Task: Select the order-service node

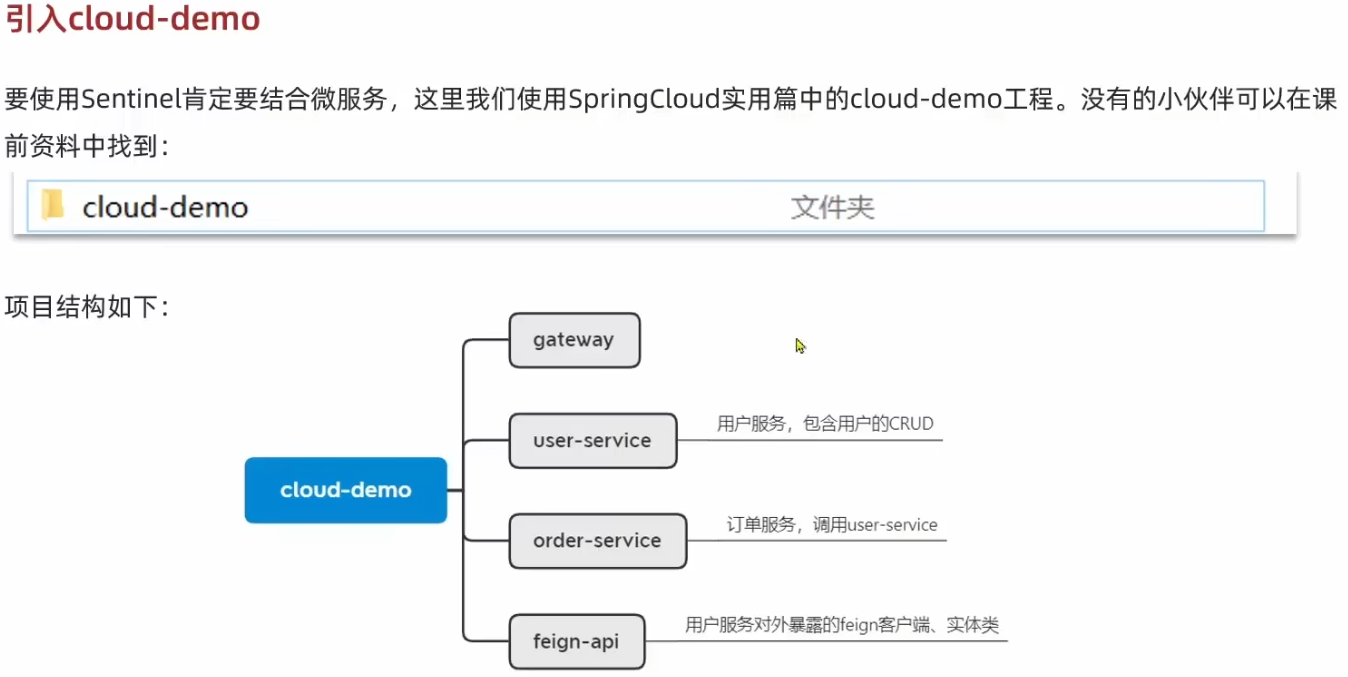Action: 598,541
